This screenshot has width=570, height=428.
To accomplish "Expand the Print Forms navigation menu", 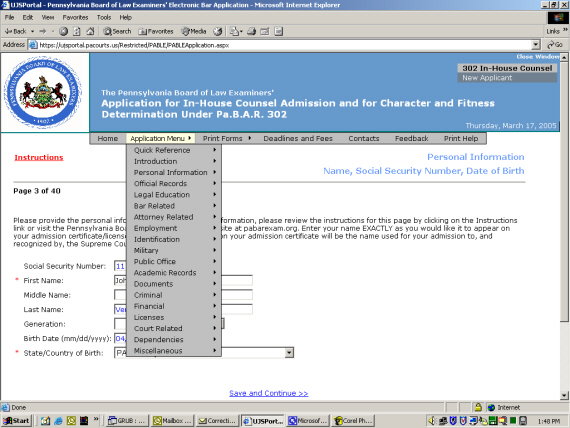I will point(226,139).
